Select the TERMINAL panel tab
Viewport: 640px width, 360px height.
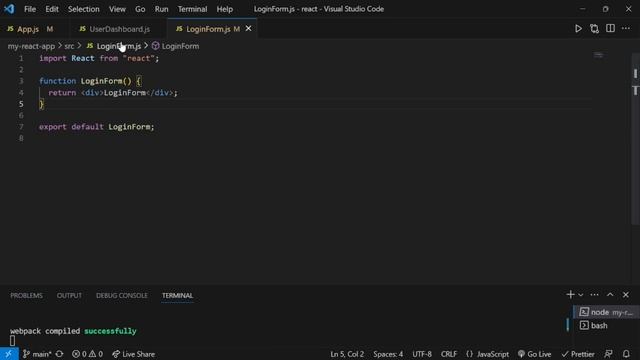pyautogui.click(x=177, y=296)
